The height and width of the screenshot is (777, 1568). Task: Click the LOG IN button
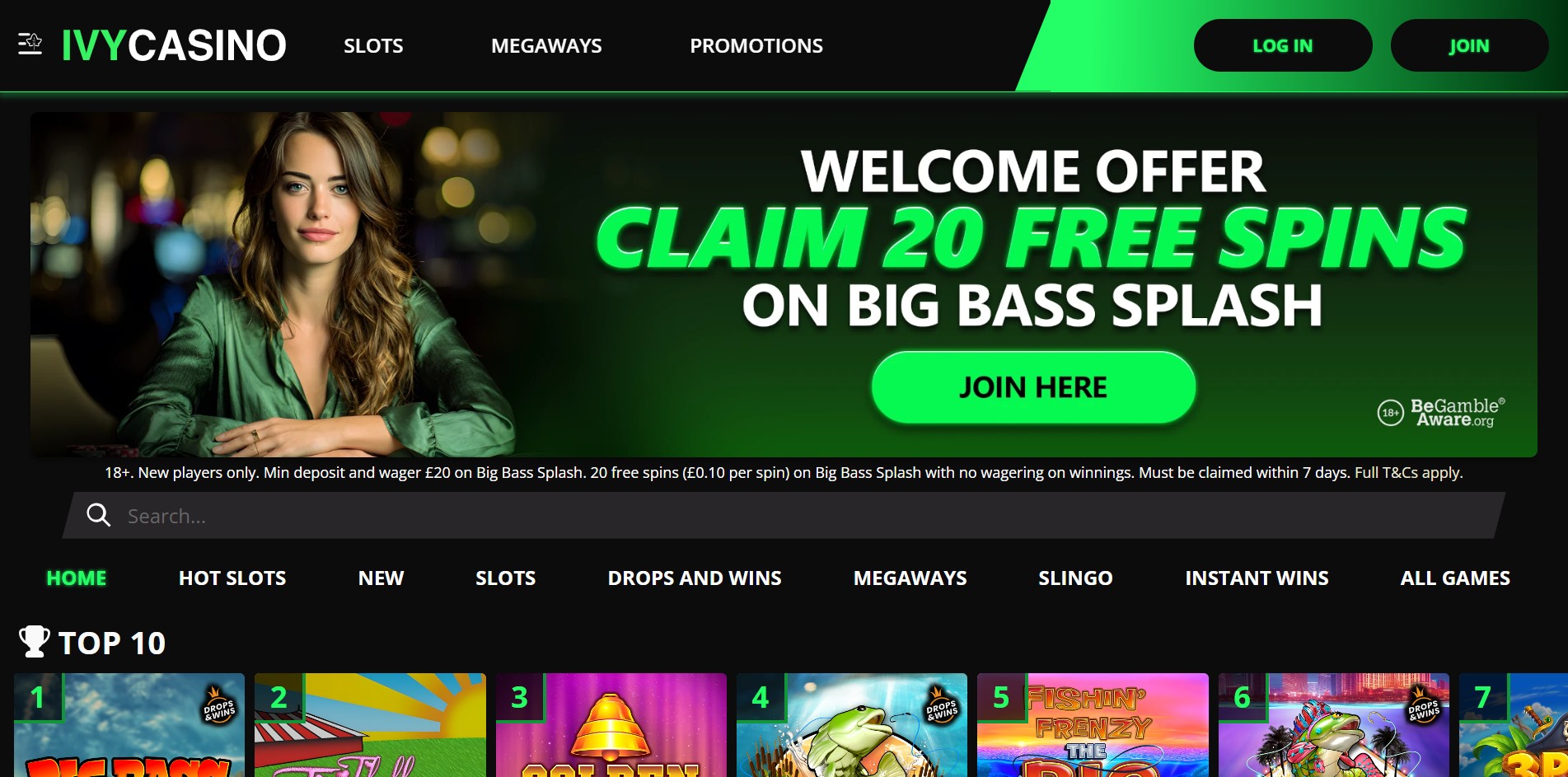point(1283,45)
